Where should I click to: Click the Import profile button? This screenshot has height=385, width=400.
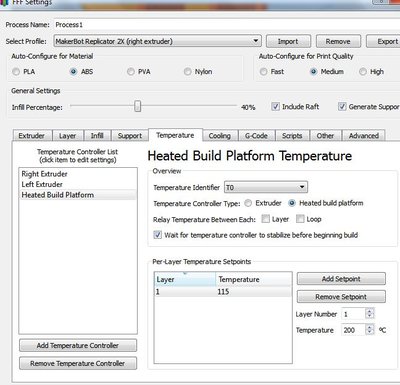pyautogui.click(x=288, y=41)
